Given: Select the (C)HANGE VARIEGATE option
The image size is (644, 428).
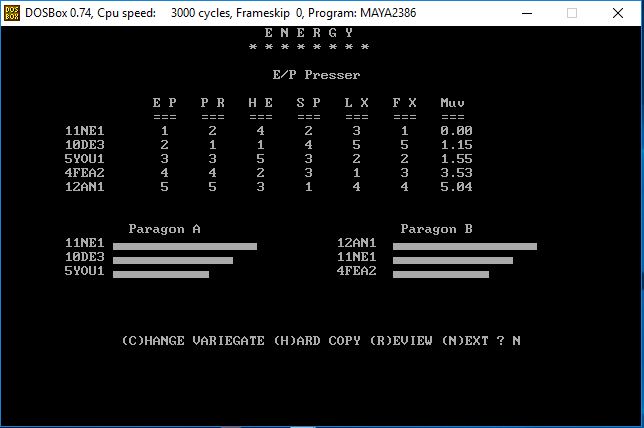Looking at the screenshot, I should [193, 341].
